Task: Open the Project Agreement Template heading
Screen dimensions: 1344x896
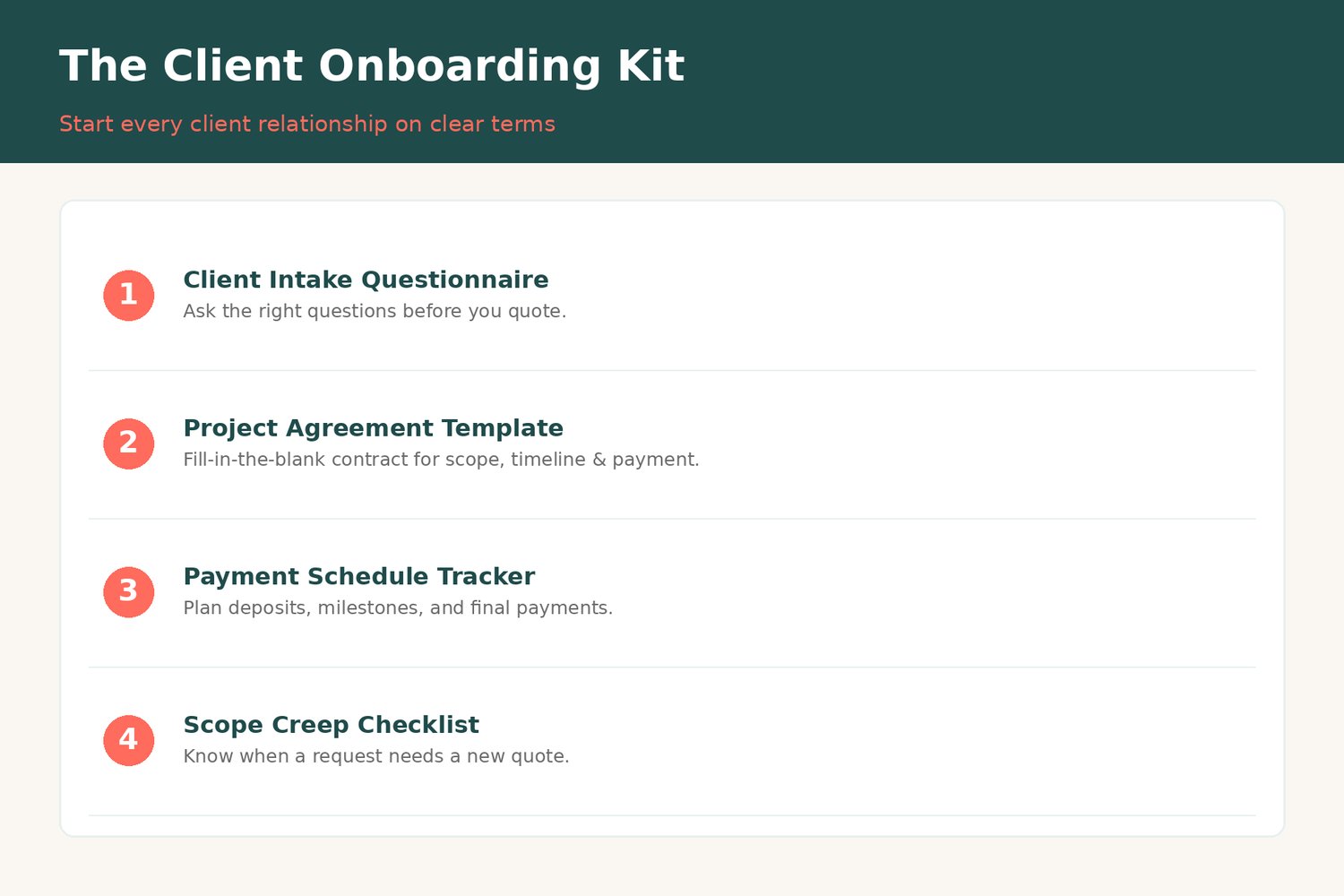Action: click(373, 428)
